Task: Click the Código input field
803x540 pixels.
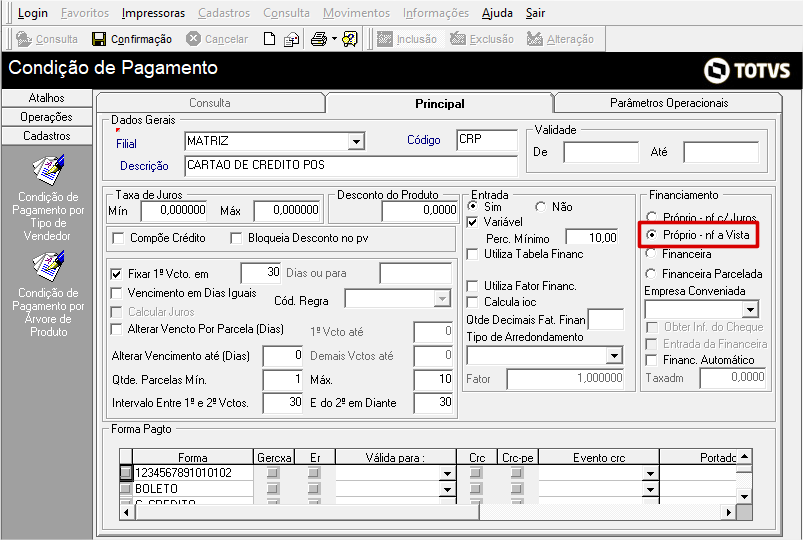Action: click(487, 139)
